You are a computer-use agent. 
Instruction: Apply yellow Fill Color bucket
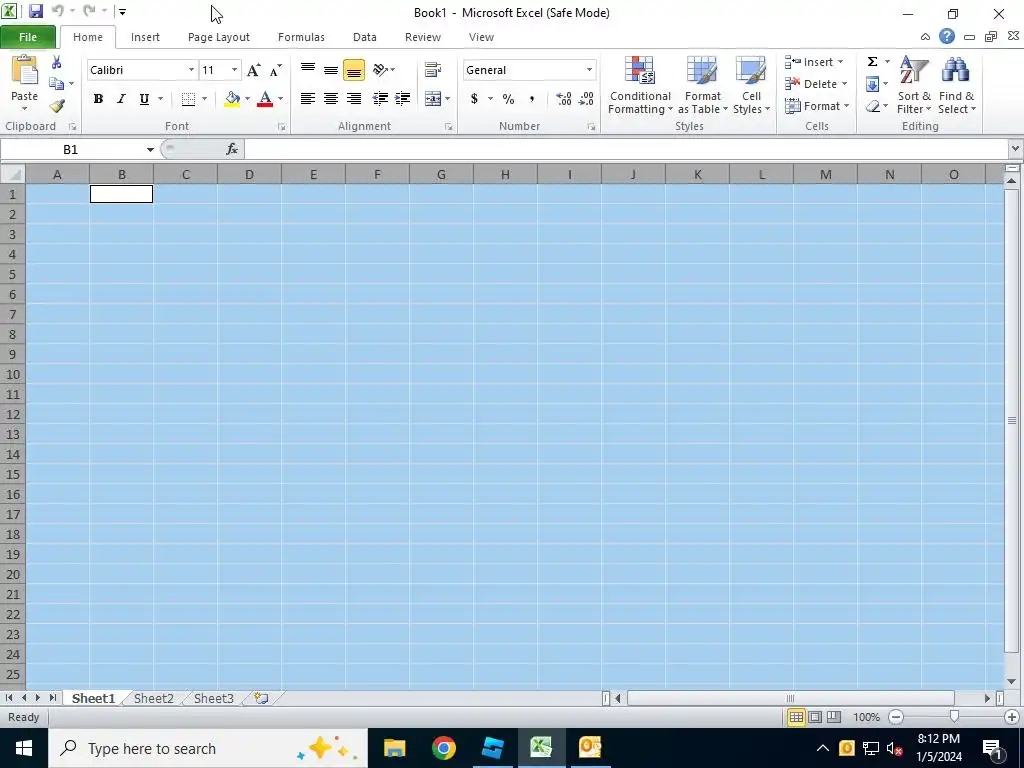pos(232,99)
